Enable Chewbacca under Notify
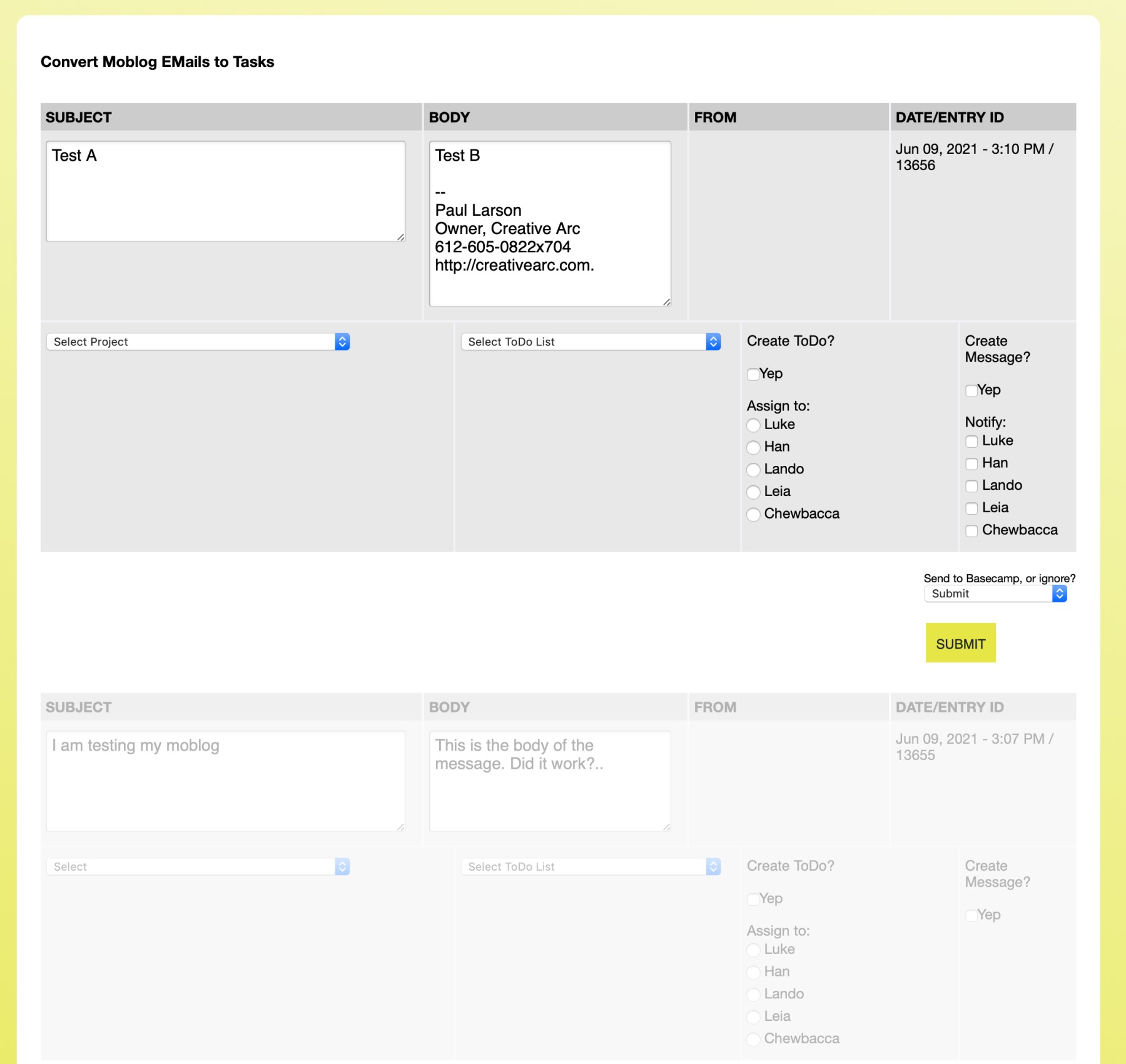The width and height of the screenshot is (1126, 1064). point(971,531)
